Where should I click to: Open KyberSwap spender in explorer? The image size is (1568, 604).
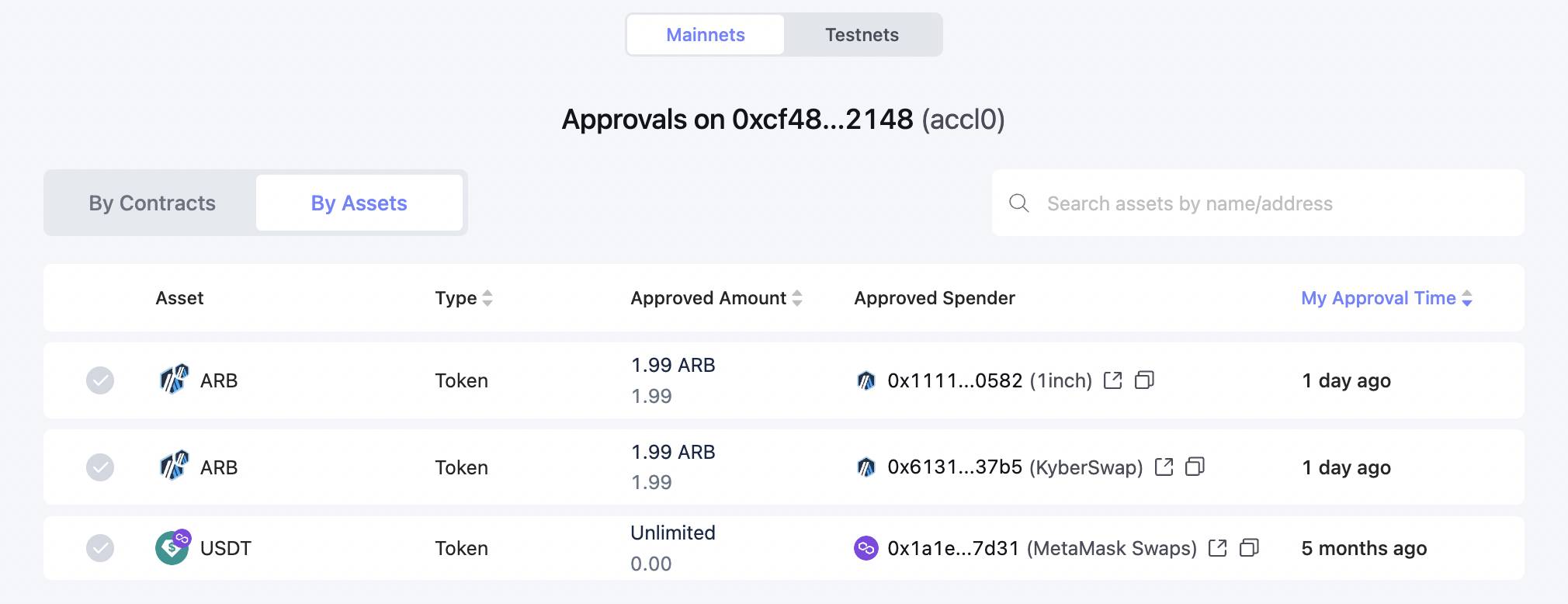pos(1164,467)
